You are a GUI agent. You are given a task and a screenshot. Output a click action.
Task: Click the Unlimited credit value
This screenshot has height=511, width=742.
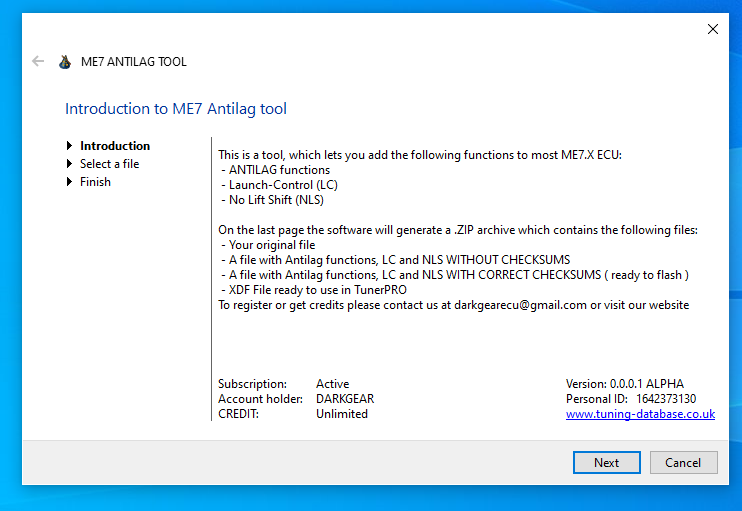coord(341,414)
